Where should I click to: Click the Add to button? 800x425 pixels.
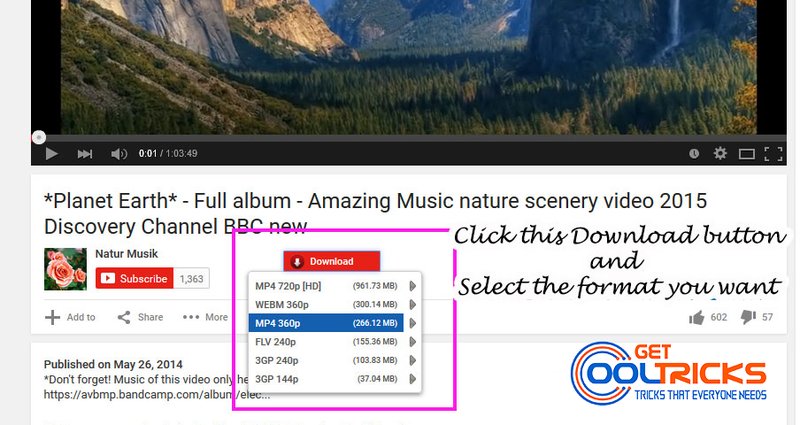(70, 317)
